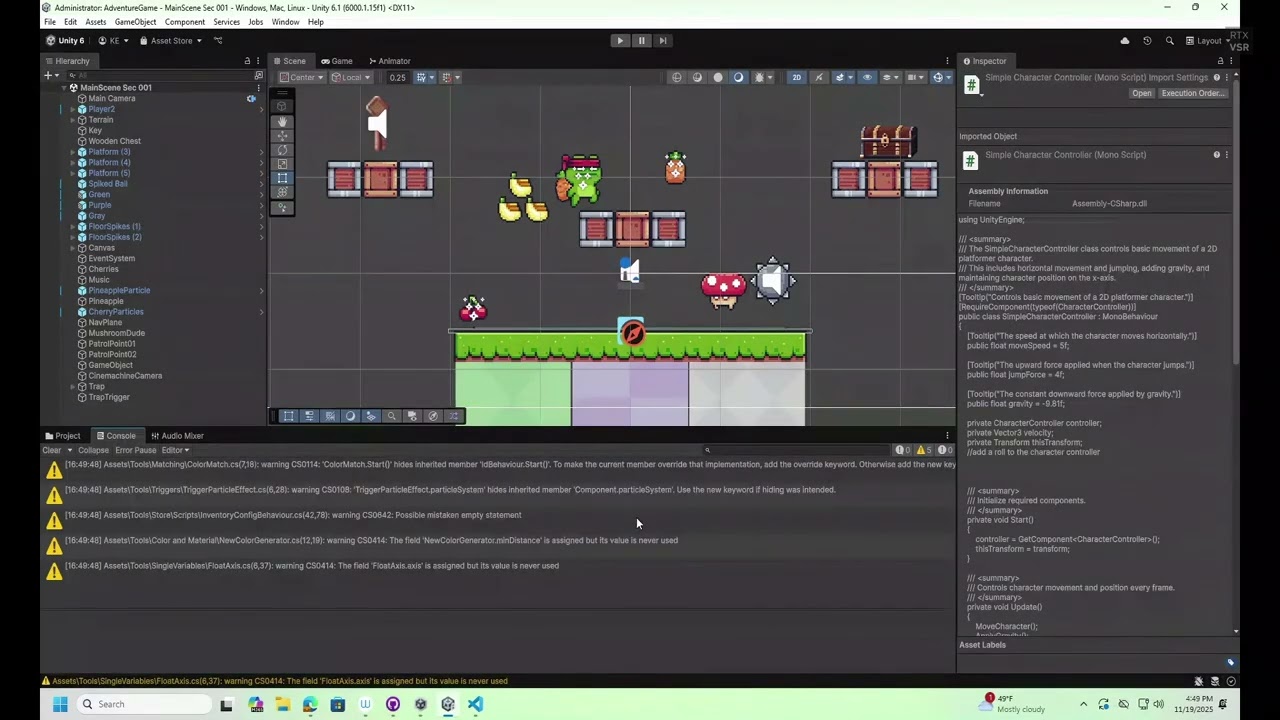Click the Play button
Image resolution: width=1280 pixels, height=720 pixels.
pyautogui.click(x=620, y=41)
